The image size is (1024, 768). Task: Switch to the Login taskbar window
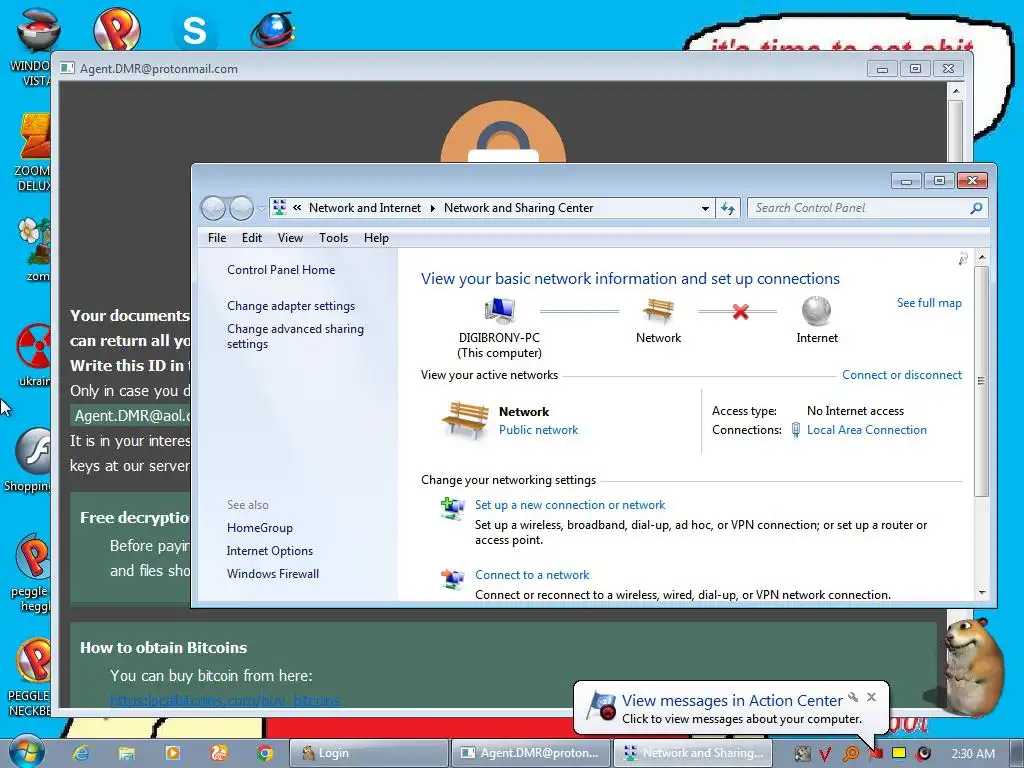point(369,753)
